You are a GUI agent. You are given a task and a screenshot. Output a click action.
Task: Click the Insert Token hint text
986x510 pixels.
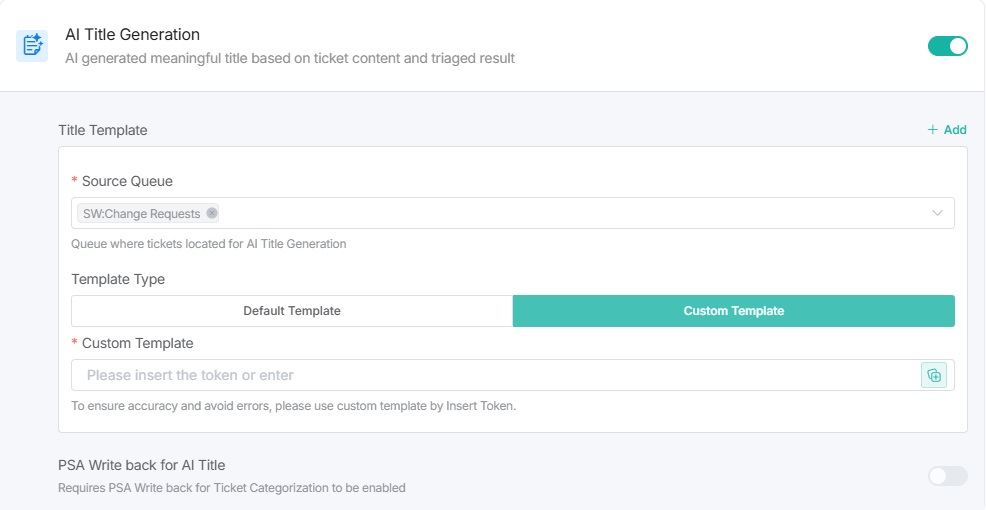point(293,406)
